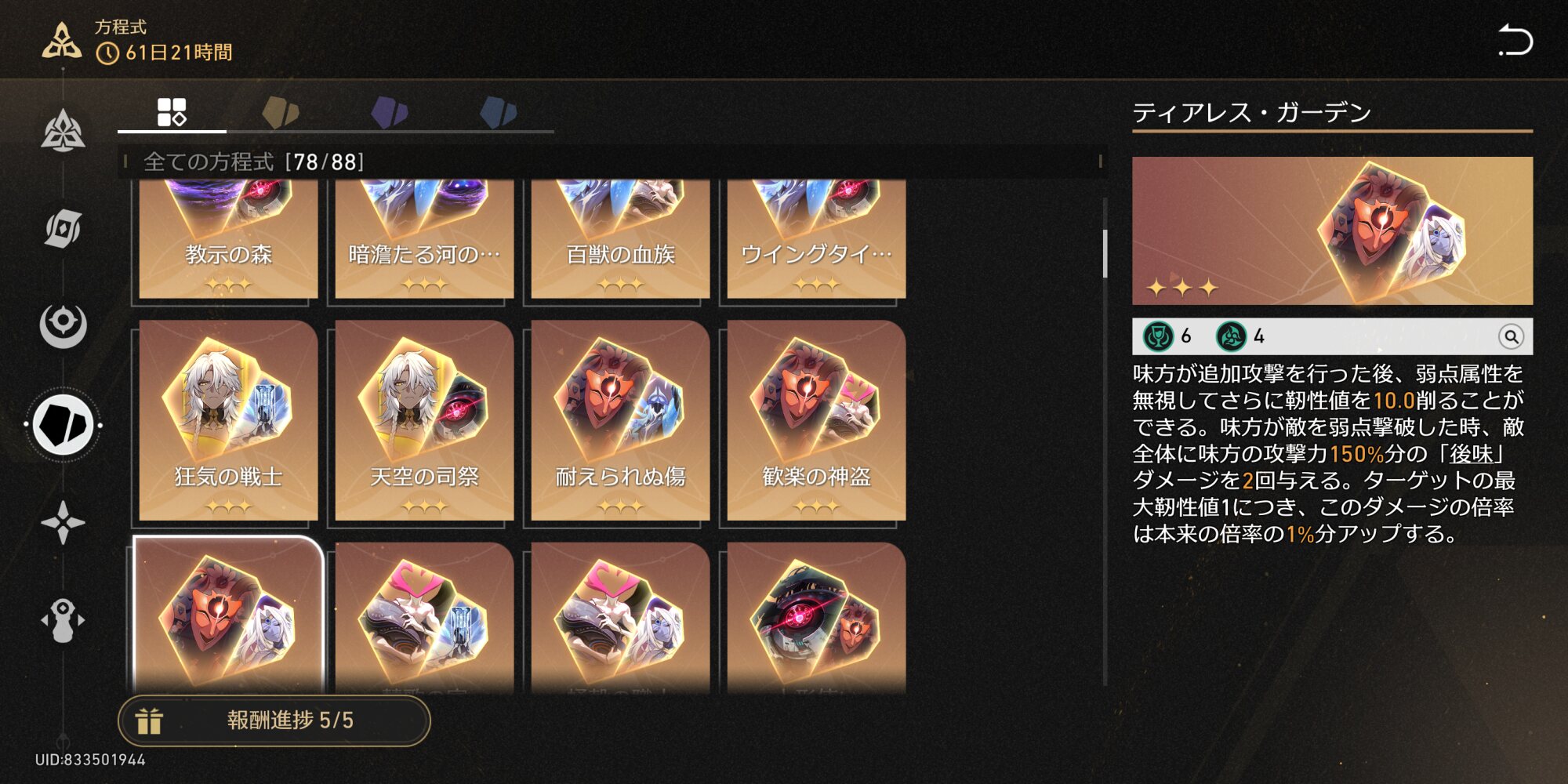Switch to the purple rarity filter tab
Image resolution: width=1568 pixels, height=784 pixels.
point(390,112)
